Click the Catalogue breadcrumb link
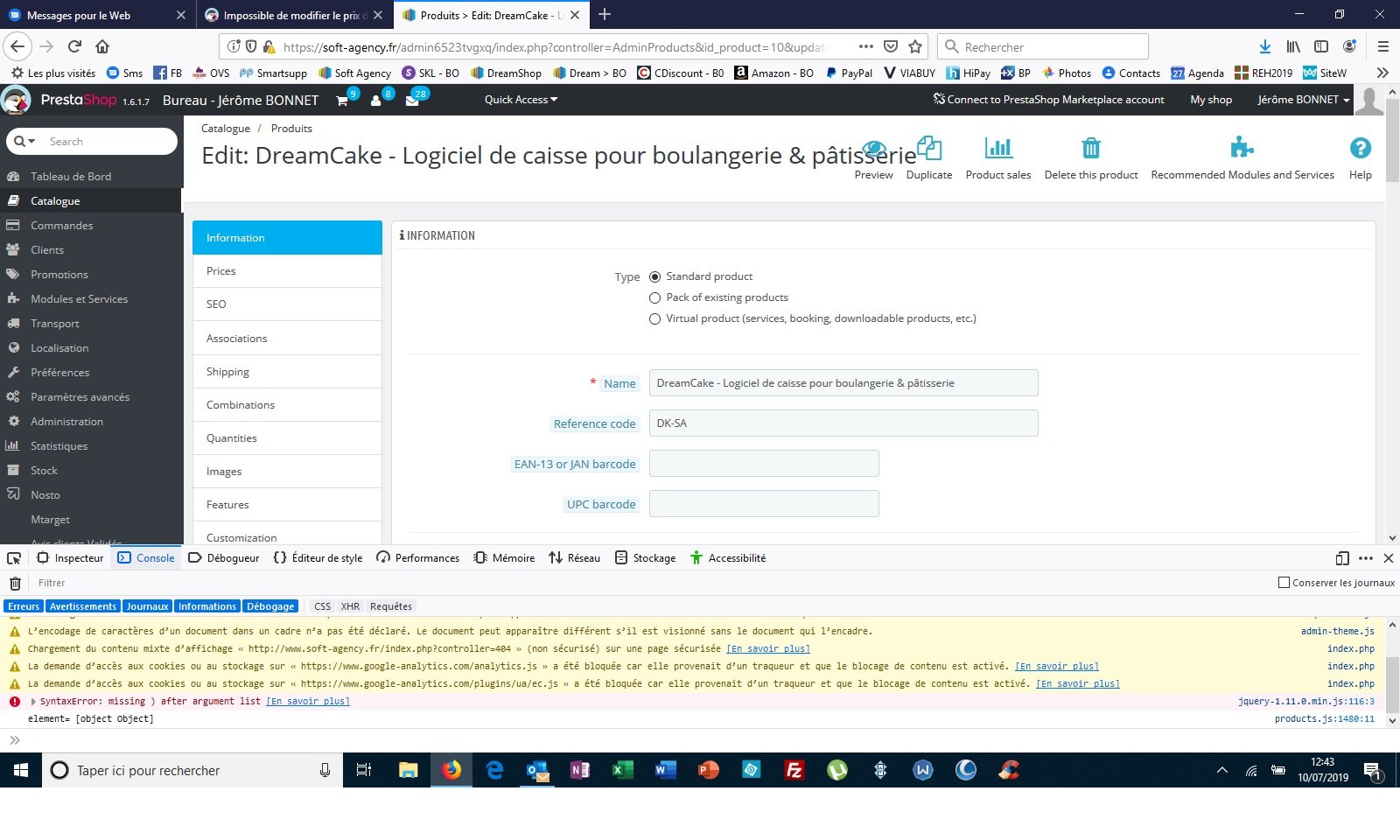 pos(226,129)
